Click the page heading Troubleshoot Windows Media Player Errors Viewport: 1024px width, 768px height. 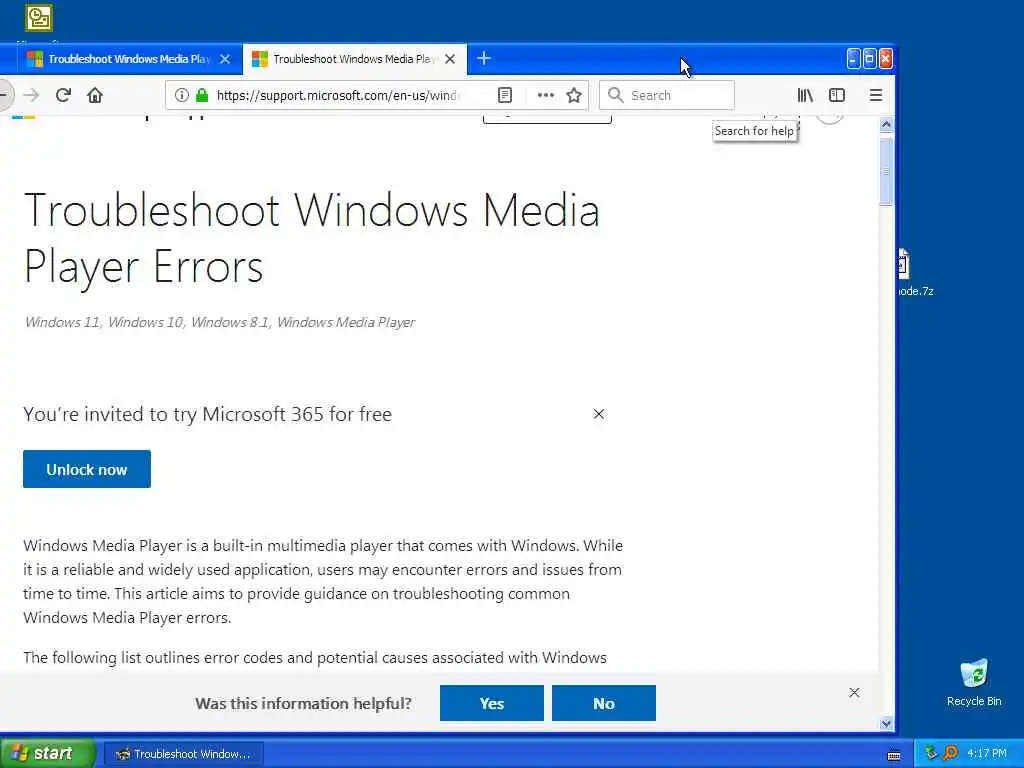pyautogui.click(x=312, y=238)
